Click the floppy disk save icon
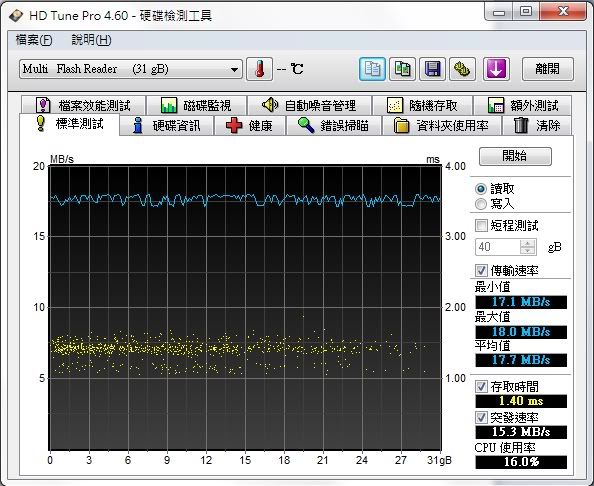Image resolution: width=594 pixels, height=486 pixels. tap(432, 69)
